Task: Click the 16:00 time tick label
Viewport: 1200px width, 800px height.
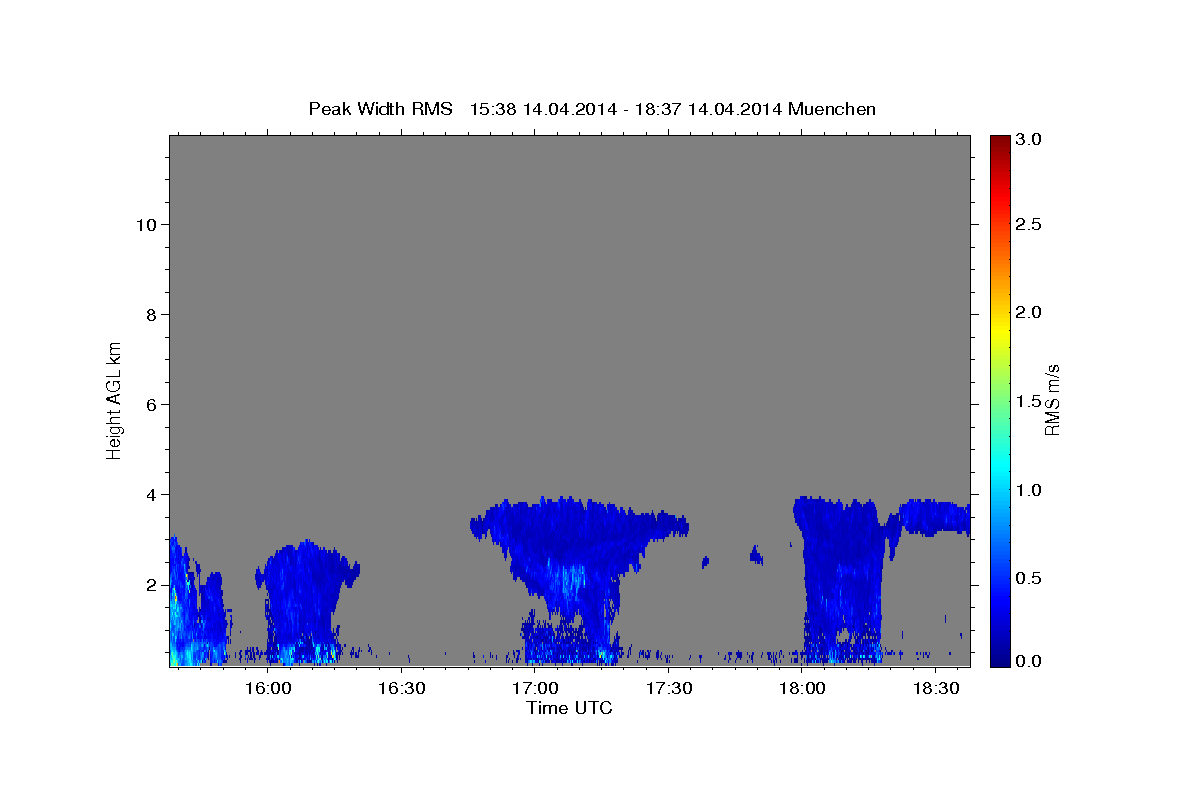Action: click(268, 688)
